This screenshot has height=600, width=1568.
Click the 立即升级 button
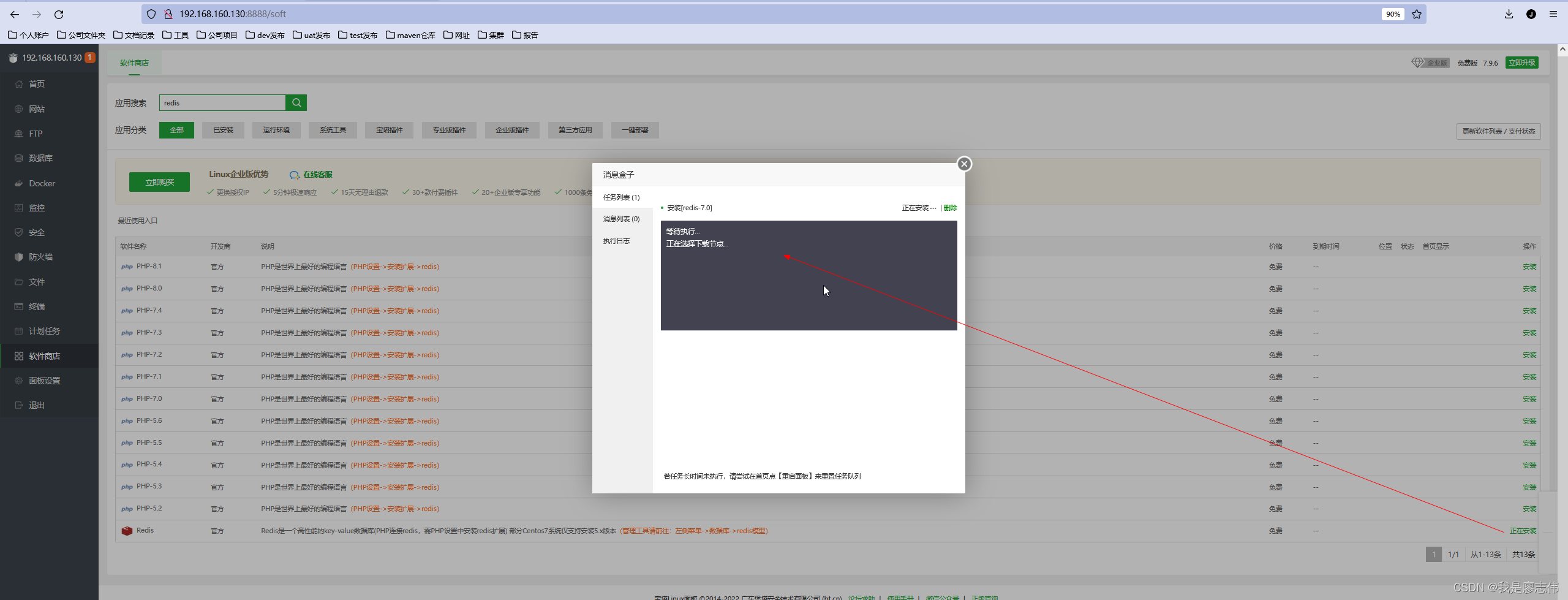pyautogui.click(x=1522, y=63)
